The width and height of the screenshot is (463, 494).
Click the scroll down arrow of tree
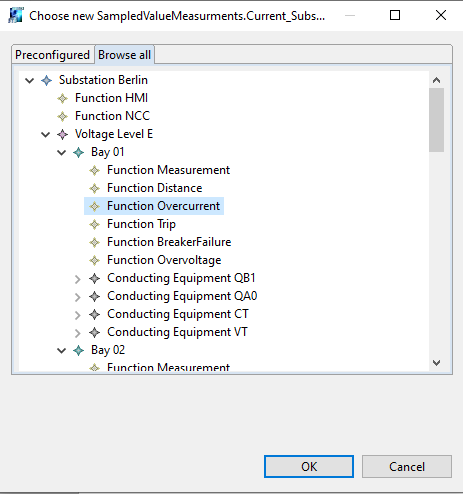(436, 363)
